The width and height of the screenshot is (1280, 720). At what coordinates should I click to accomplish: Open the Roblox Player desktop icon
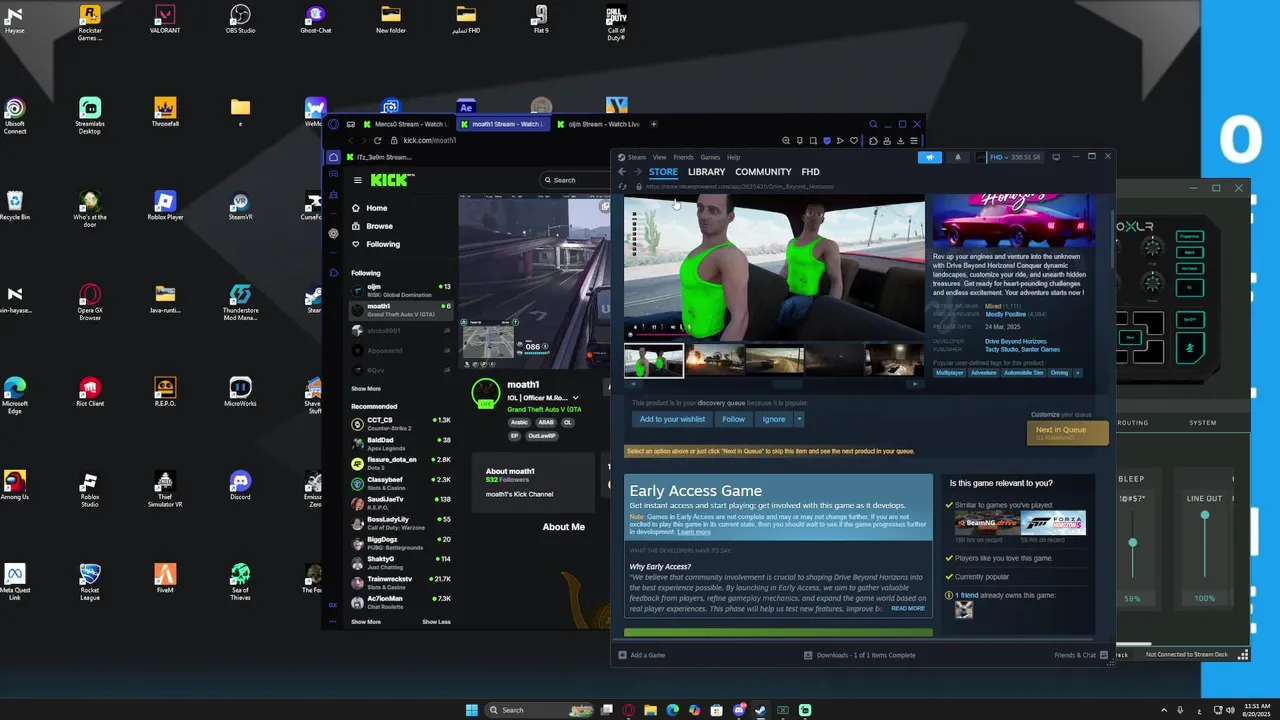(165, 207)
